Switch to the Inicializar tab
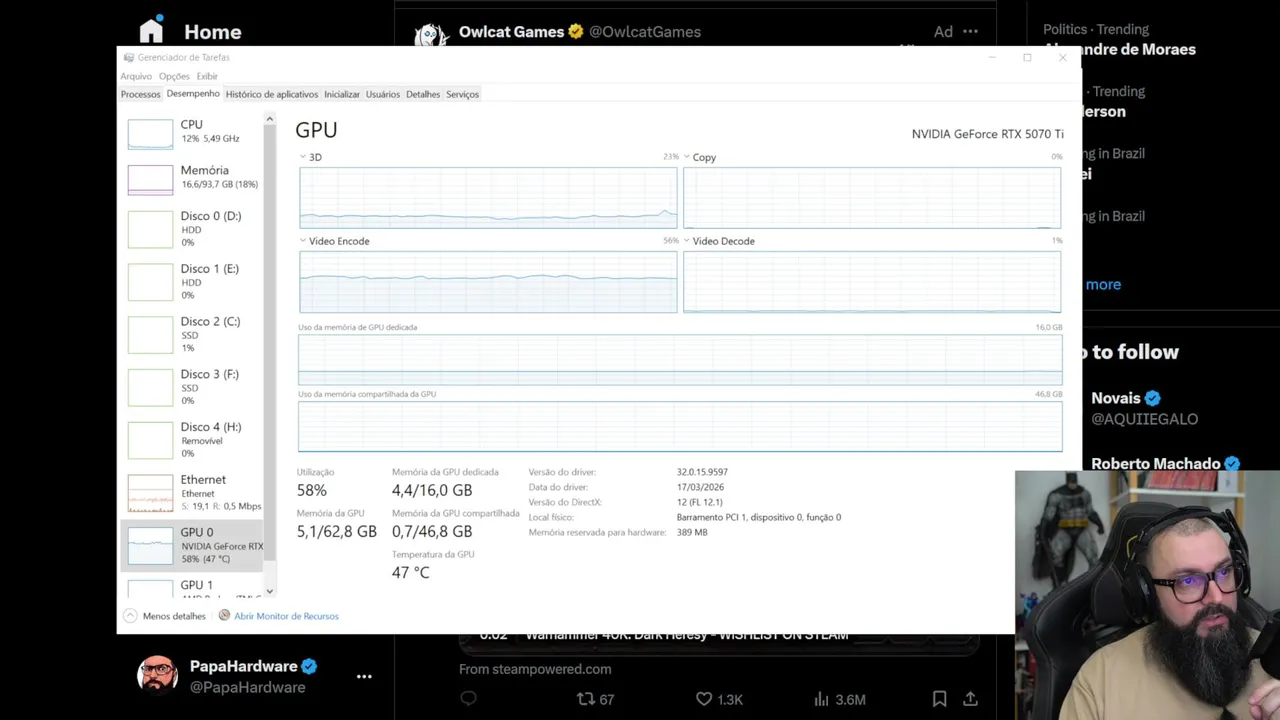Screen dimensions: 1280x720 pyautogui.click(x=342, y=94)
